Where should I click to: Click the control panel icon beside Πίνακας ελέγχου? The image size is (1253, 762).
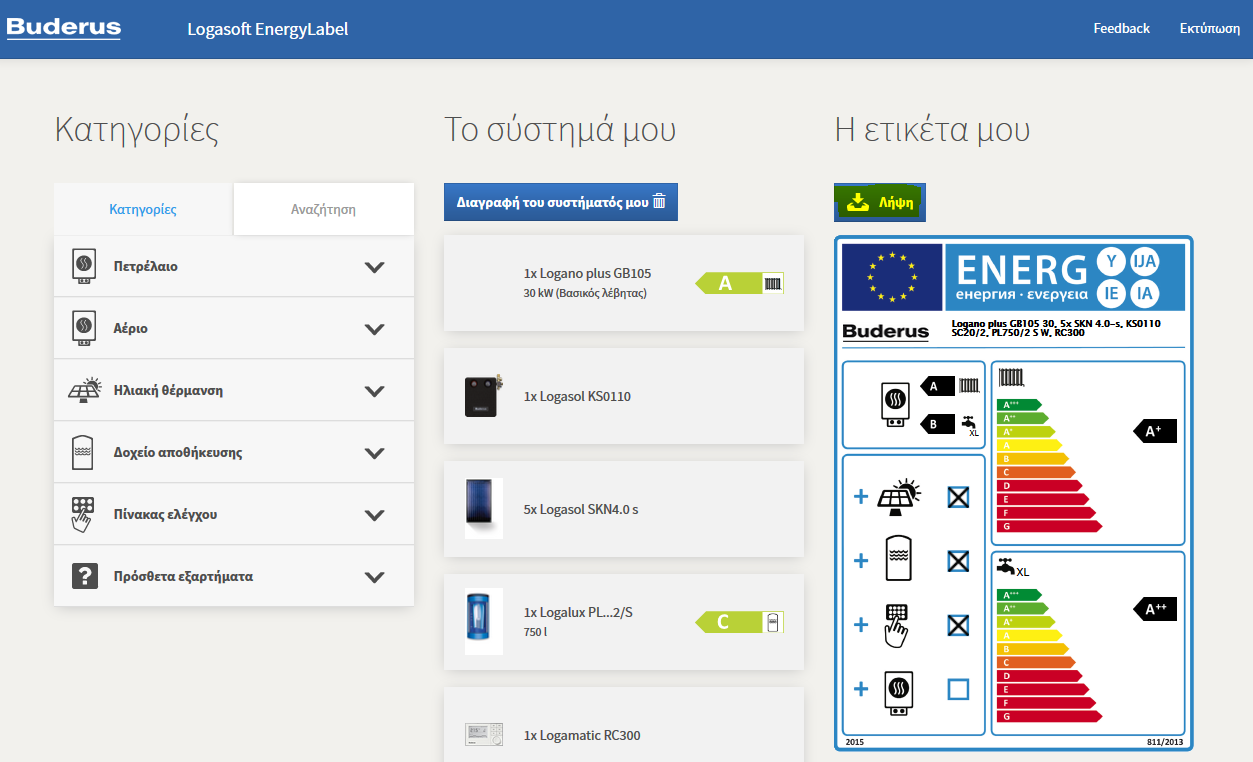tap(84, 514)
